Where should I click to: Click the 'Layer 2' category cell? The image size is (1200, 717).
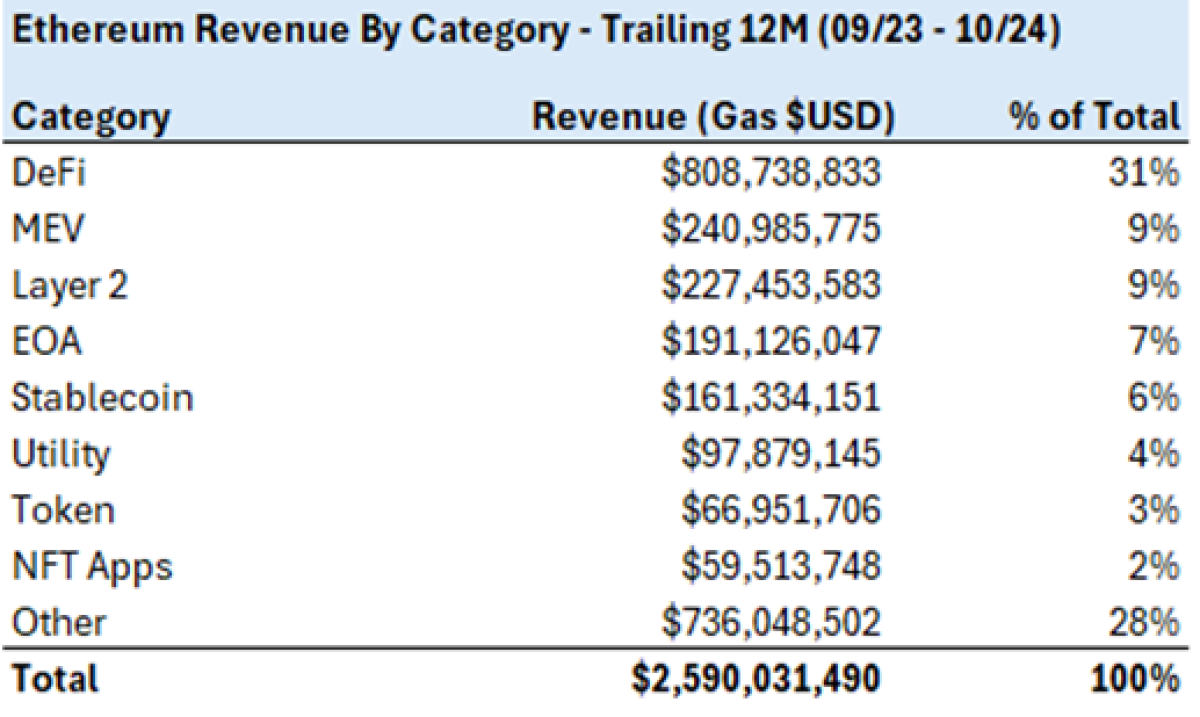pos(70,286)
